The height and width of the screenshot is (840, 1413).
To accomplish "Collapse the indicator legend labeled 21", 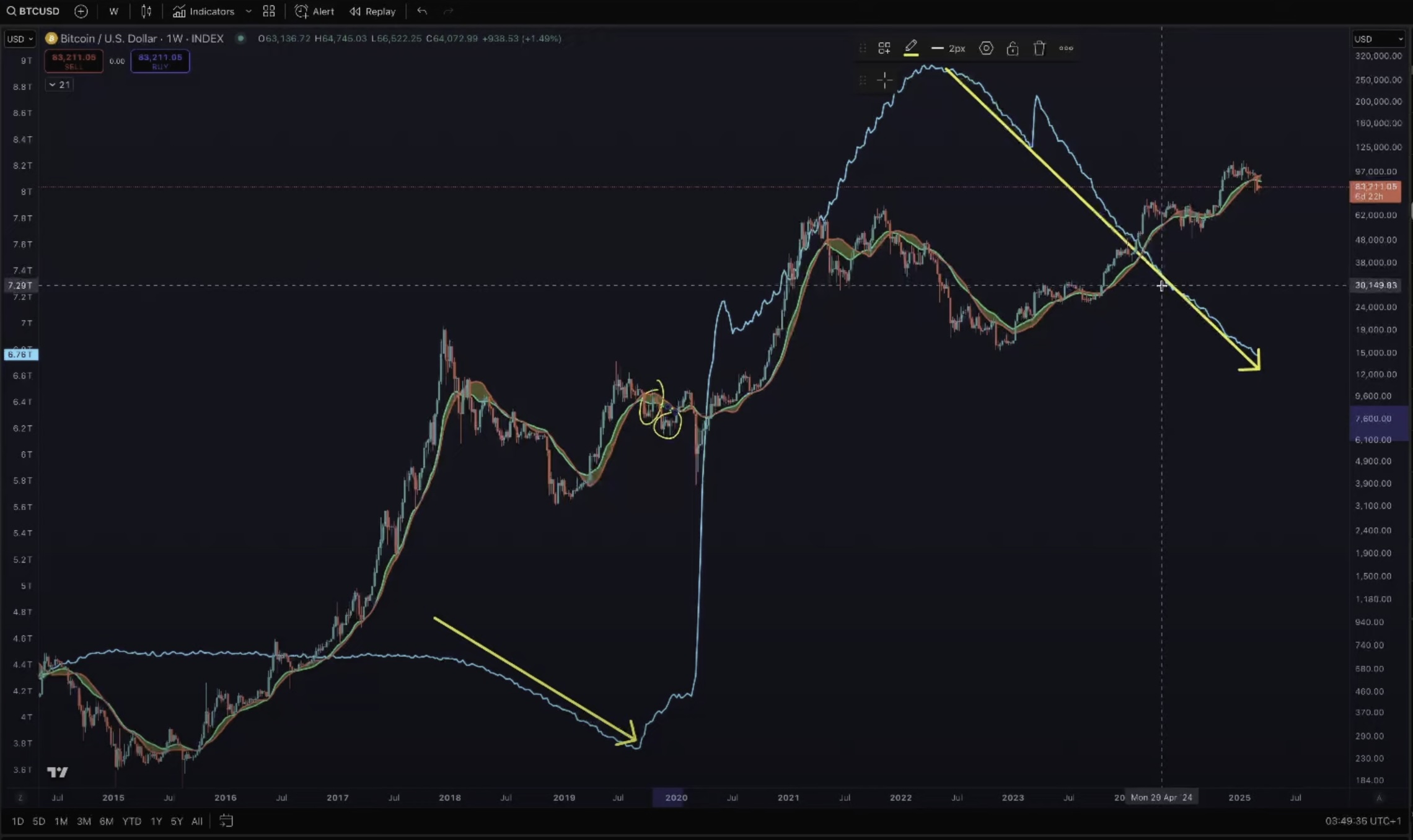I will pos(59,84).
